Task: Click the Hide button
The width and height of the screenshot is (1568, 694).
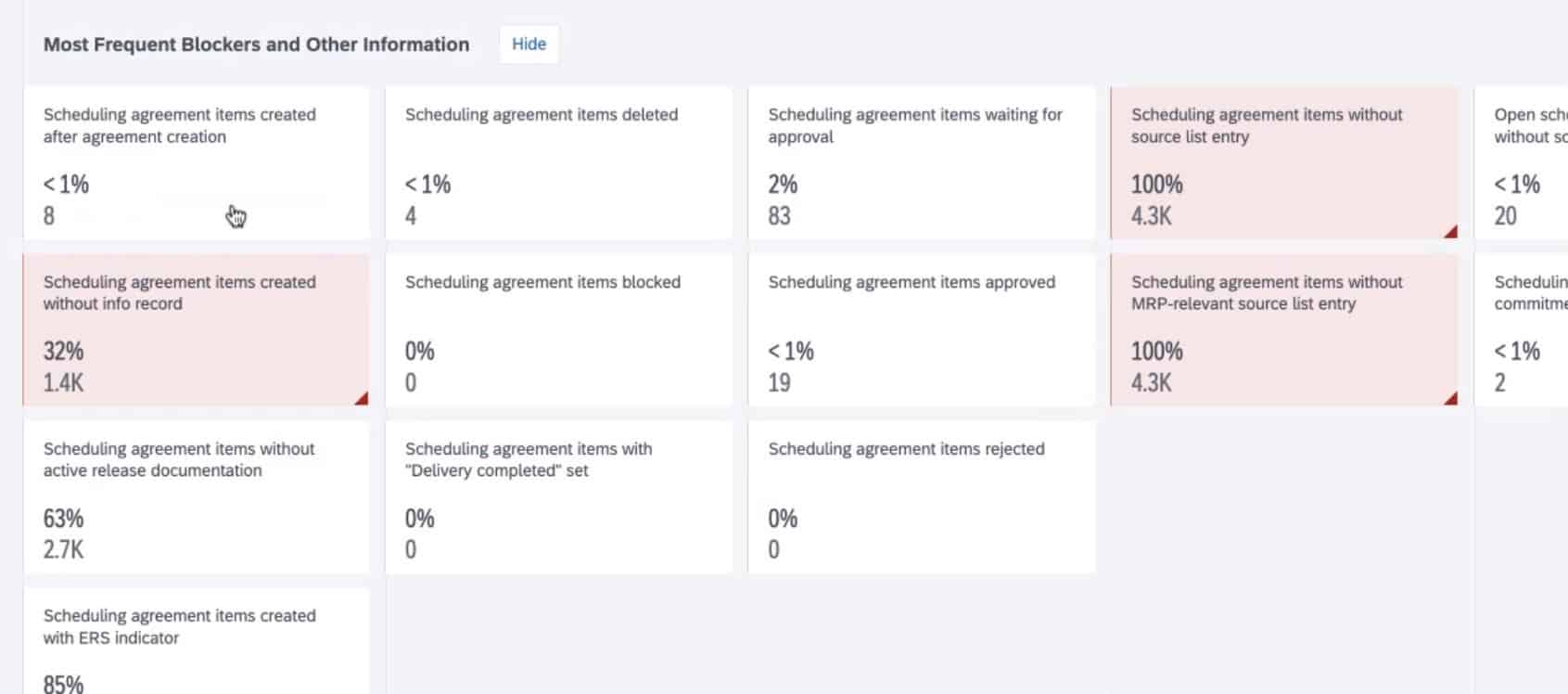Action: point(529,44)
